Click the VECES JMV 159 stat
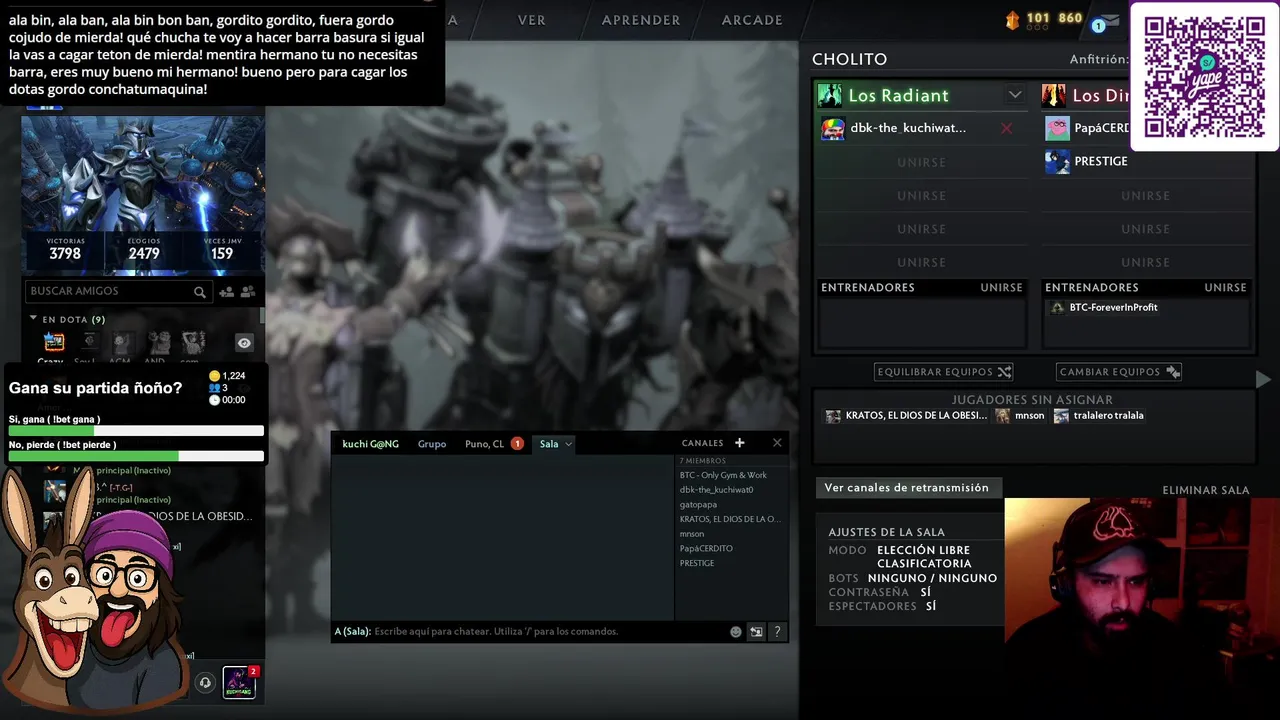 [221, 249]
